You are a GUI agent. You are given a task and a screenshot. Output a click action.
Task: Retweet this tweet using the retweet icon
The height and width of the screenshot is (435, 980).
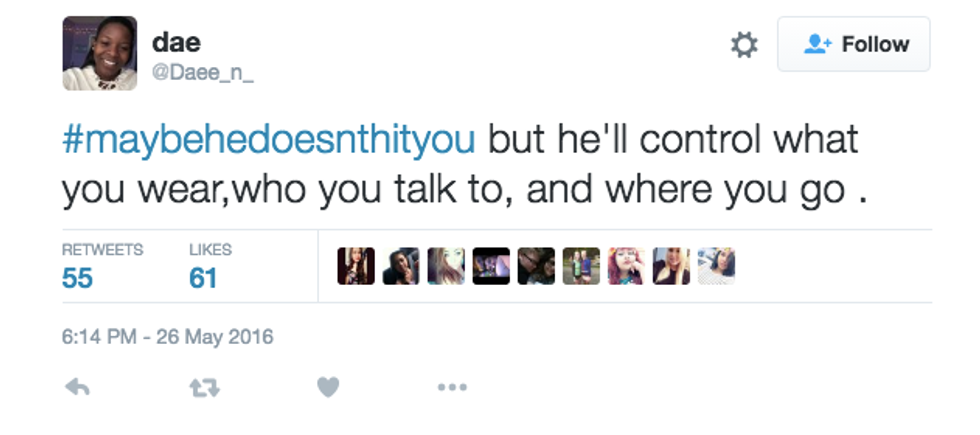point(203,387)
